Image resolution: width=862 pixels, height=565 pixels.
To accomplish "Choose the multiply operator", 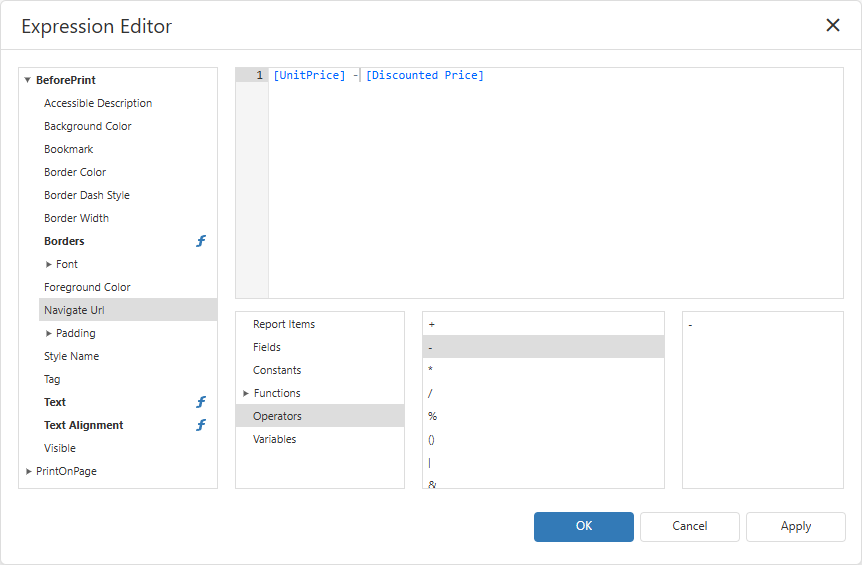I will tap(543, 370).
